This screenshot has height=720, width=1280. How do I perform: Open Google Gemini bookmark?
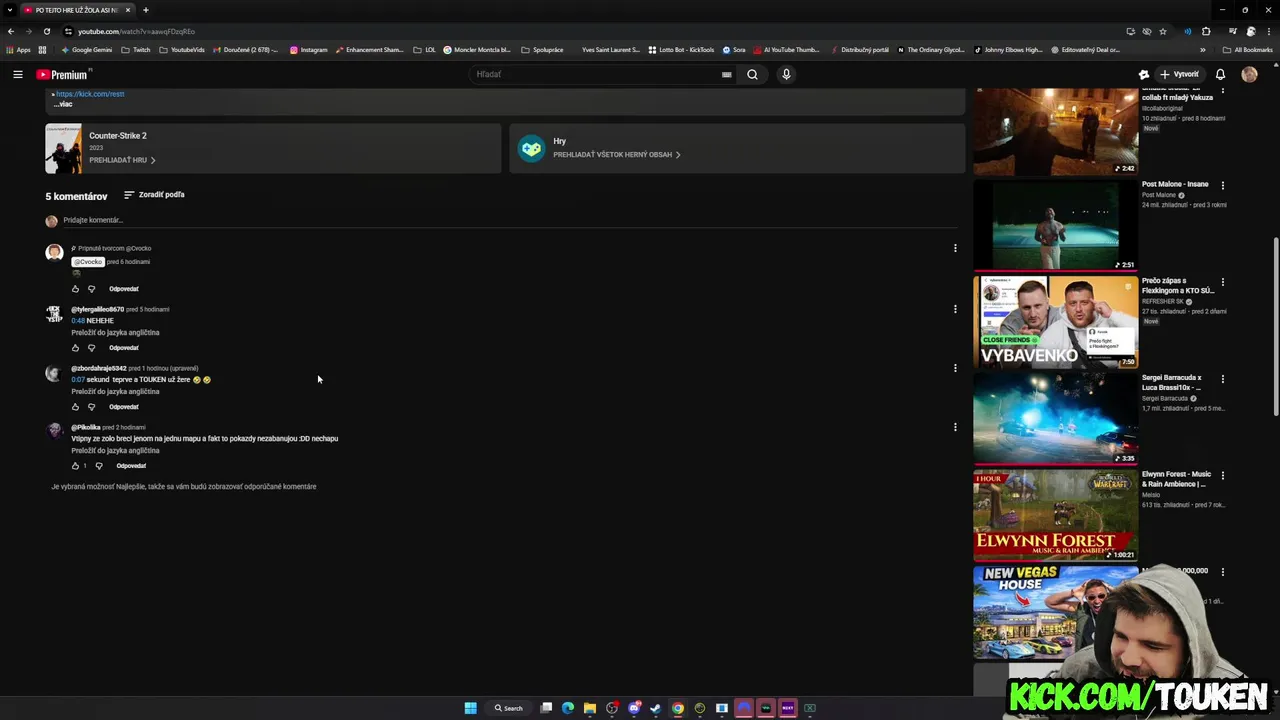point(86,49)
